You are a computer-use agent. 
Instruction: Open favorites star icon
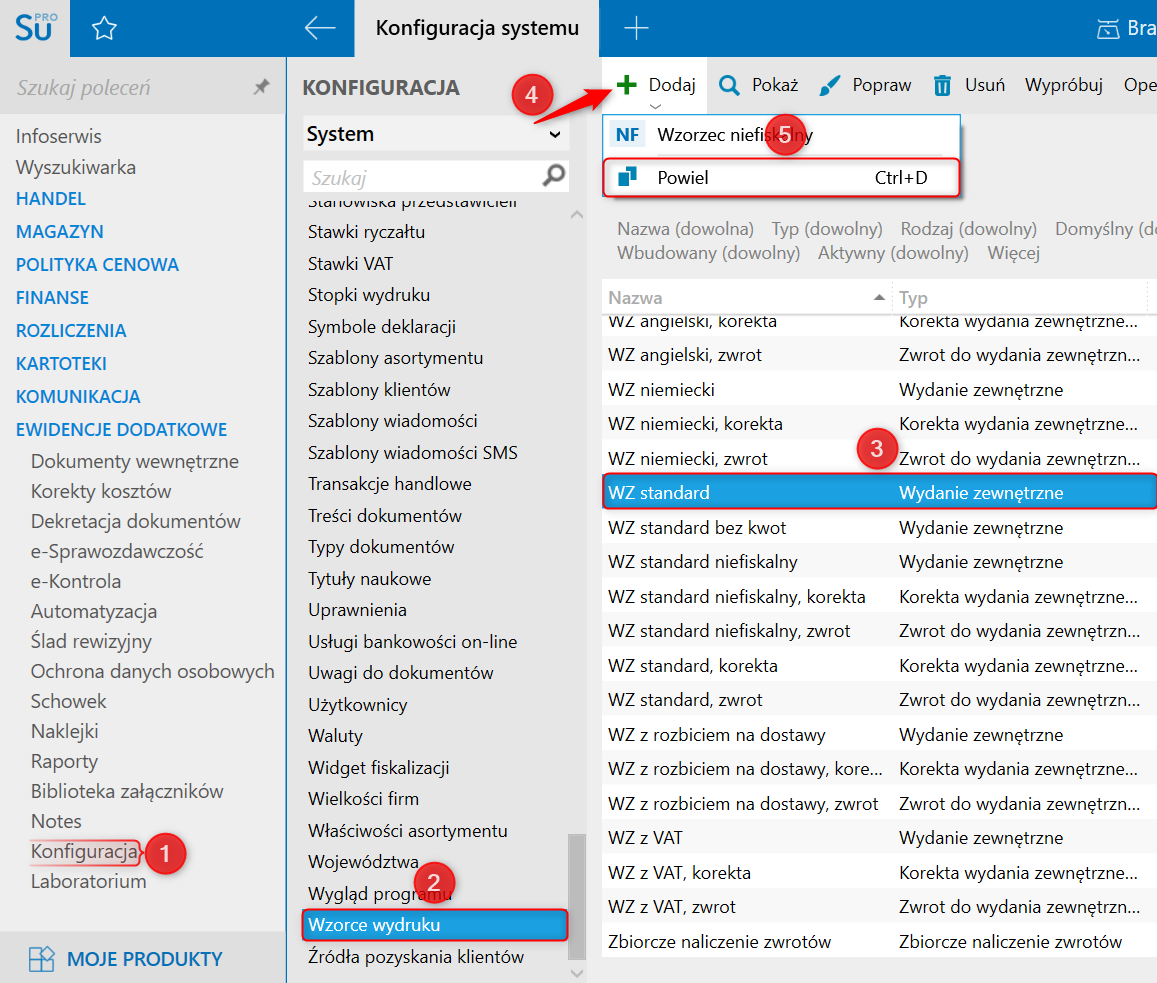104,29
